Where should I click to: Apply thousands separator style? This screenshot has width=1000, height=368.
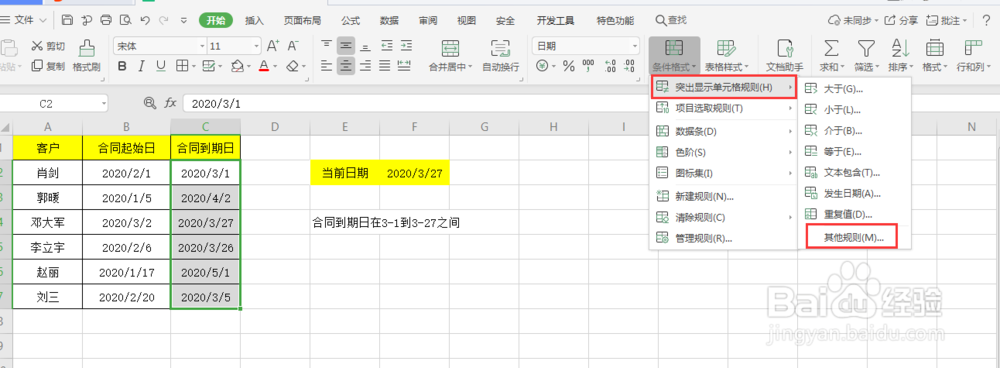[588, 66]
